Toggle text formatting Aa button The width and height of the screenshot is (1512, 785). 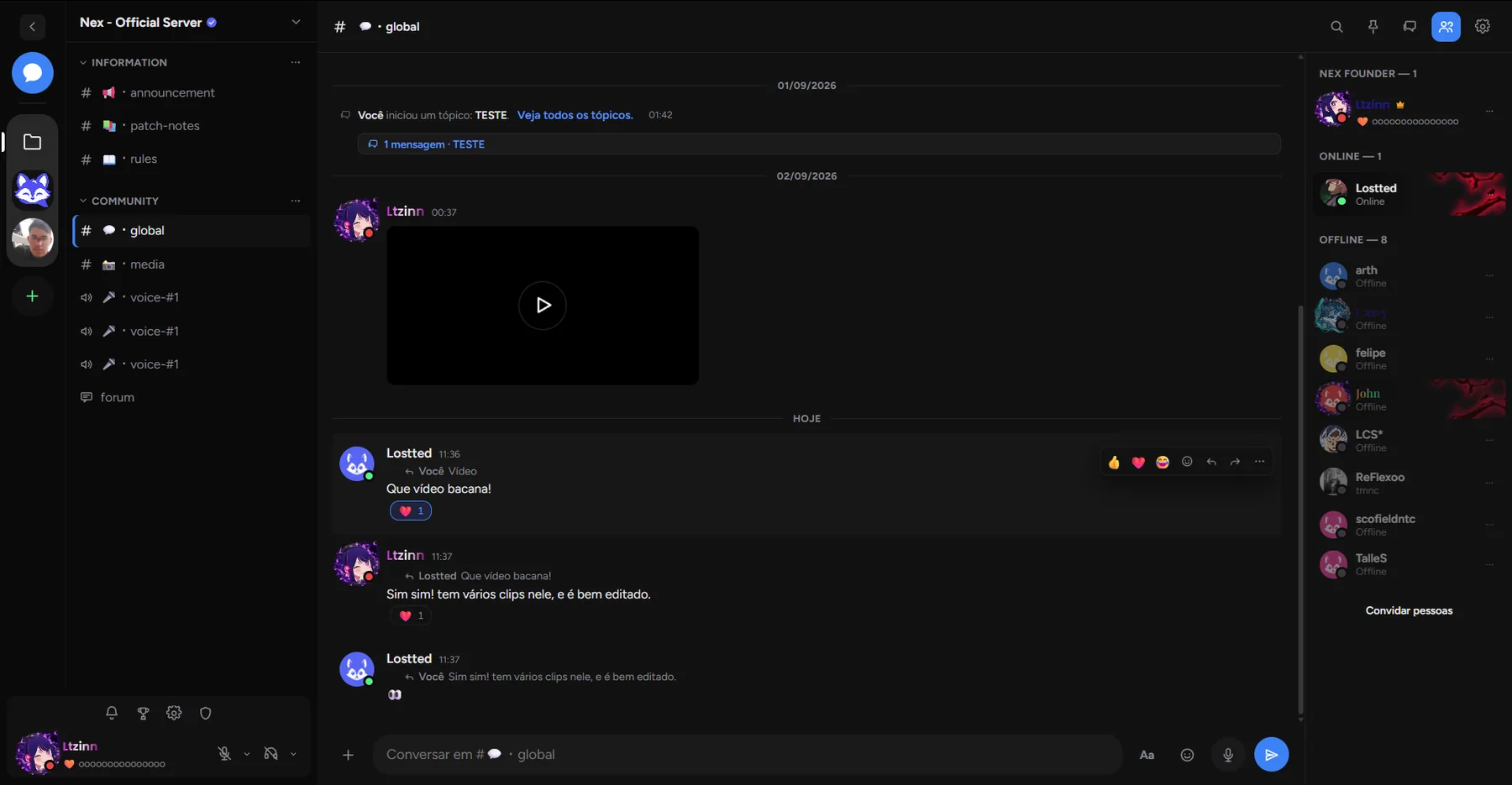[1147, 755]
